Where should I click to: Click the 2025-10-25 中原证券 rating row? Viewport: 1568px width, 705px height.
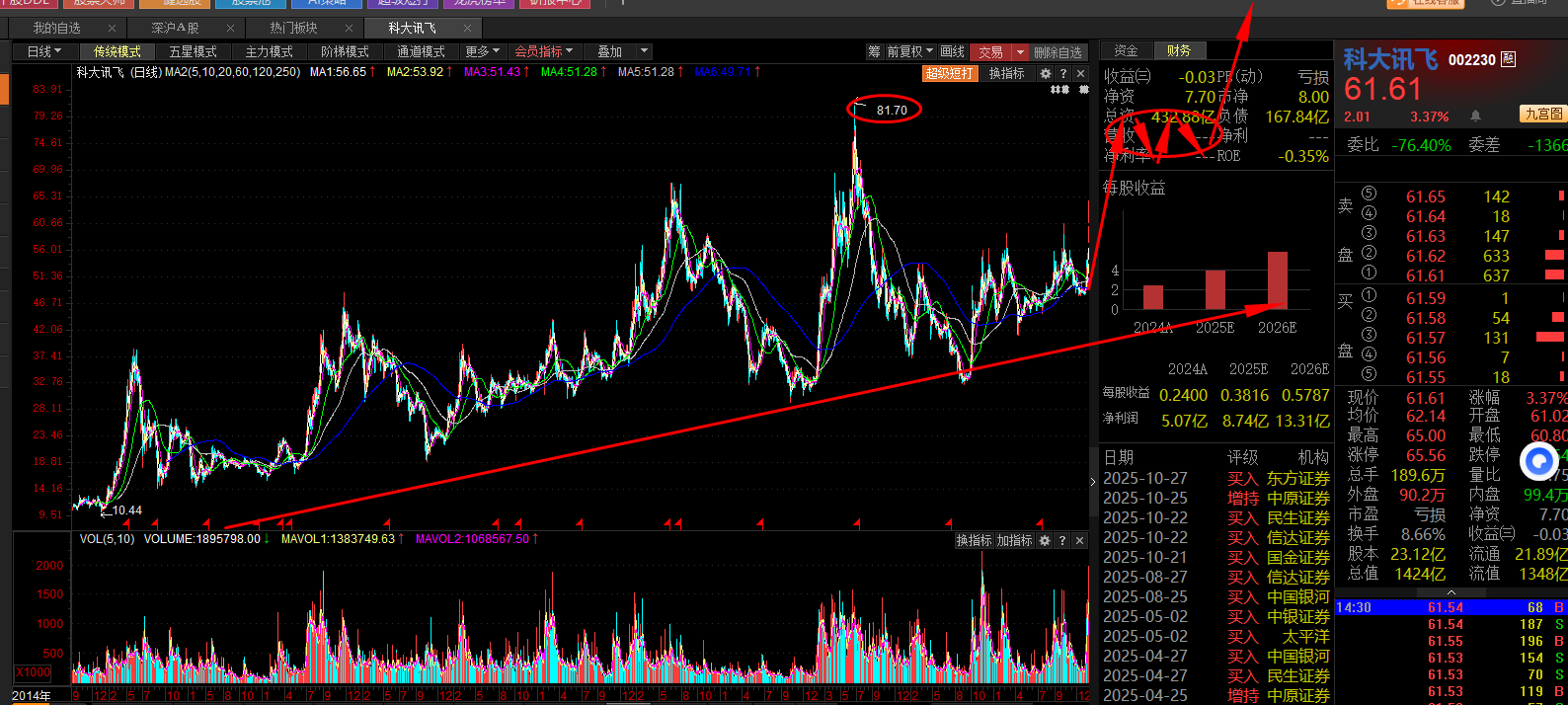pyautogui.click(x=1216, y=498)
